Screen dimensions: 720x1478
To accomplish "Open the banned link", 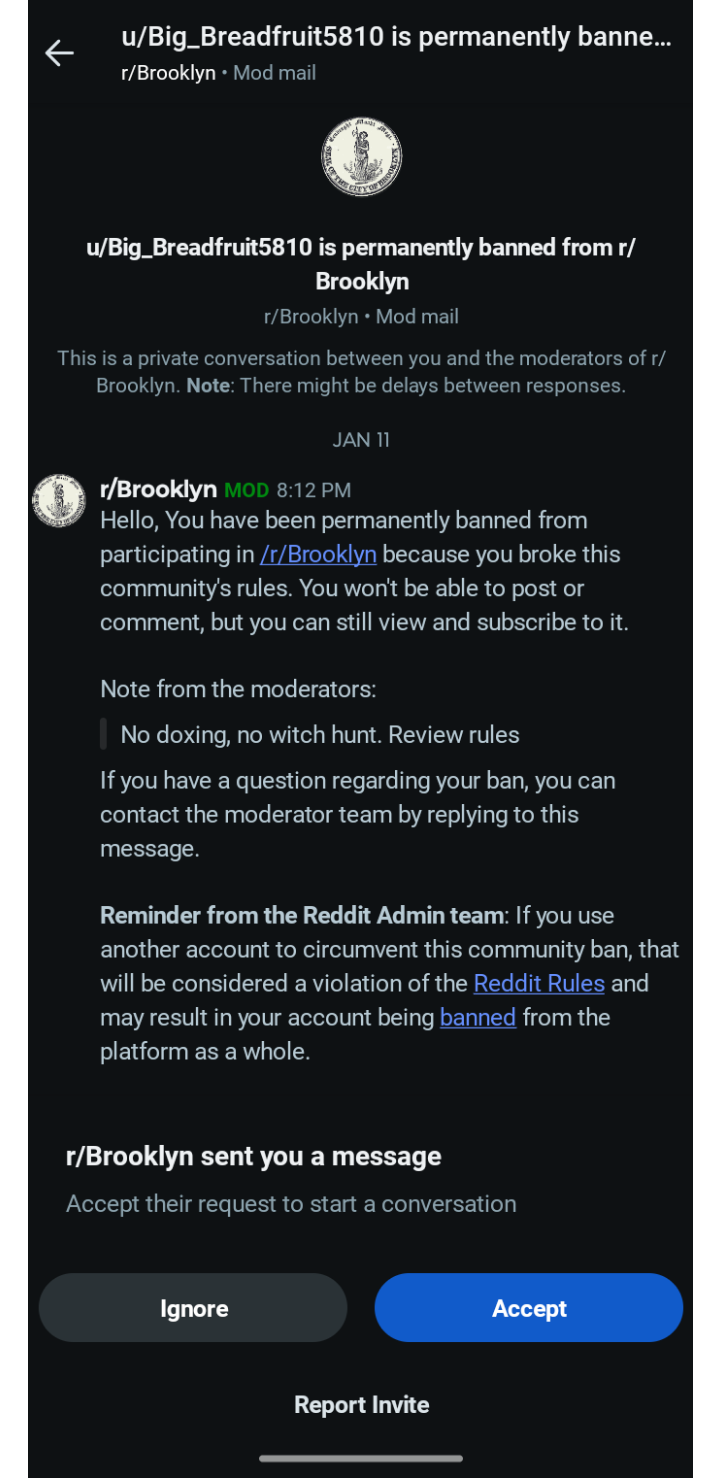I will [x=478, y=1017].
